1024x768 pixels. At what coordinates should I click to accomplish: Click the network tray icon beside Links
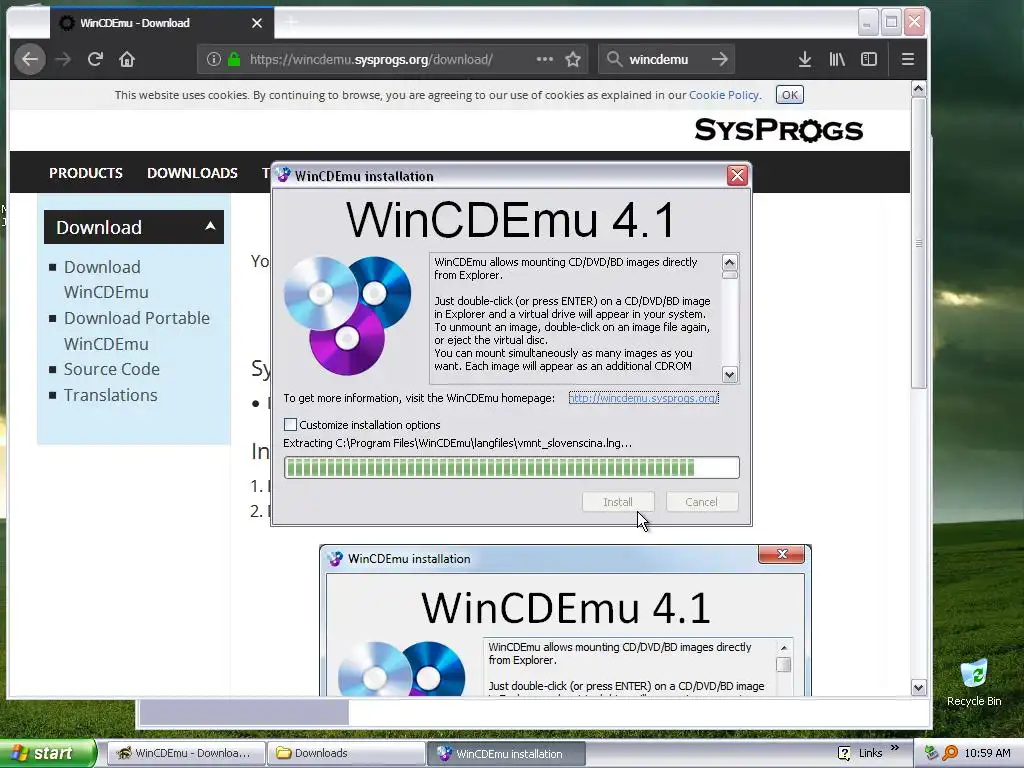(x=931, y=753)
